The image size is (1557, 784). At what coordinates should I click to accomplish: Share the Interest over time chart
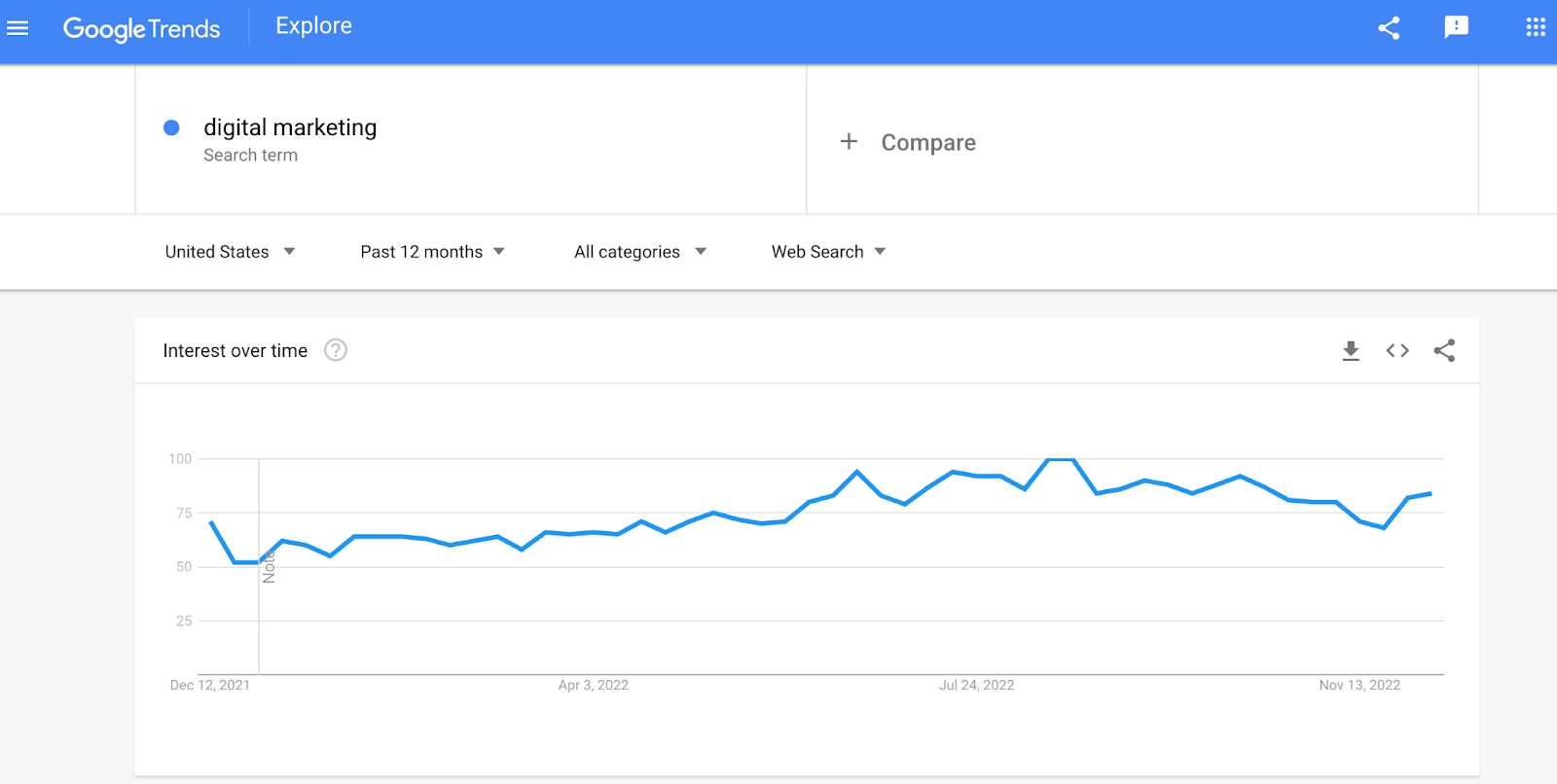1444,350
